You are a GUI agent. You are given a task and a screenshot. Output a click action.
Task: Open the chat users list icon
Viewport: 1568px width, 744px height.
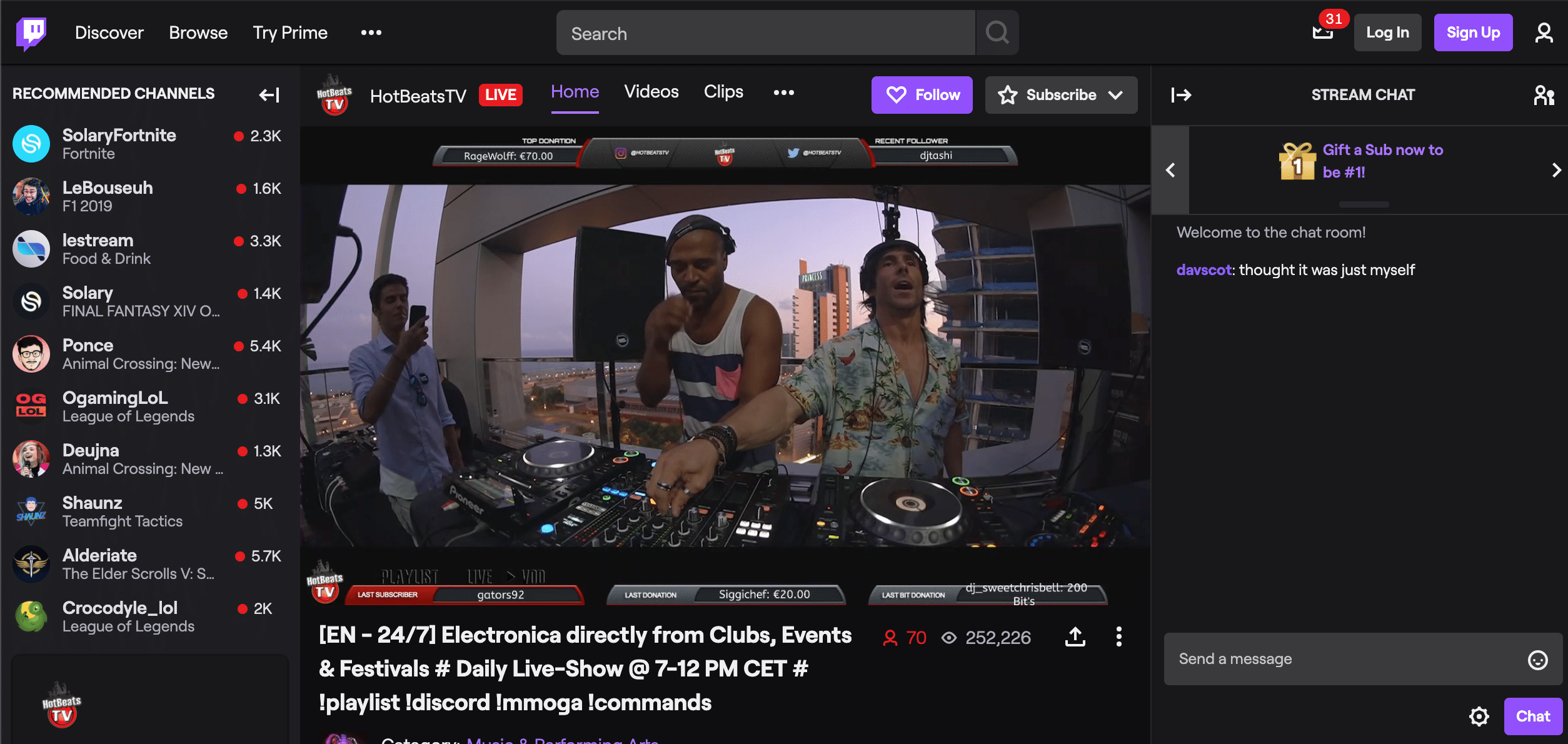pos(1544,95)
